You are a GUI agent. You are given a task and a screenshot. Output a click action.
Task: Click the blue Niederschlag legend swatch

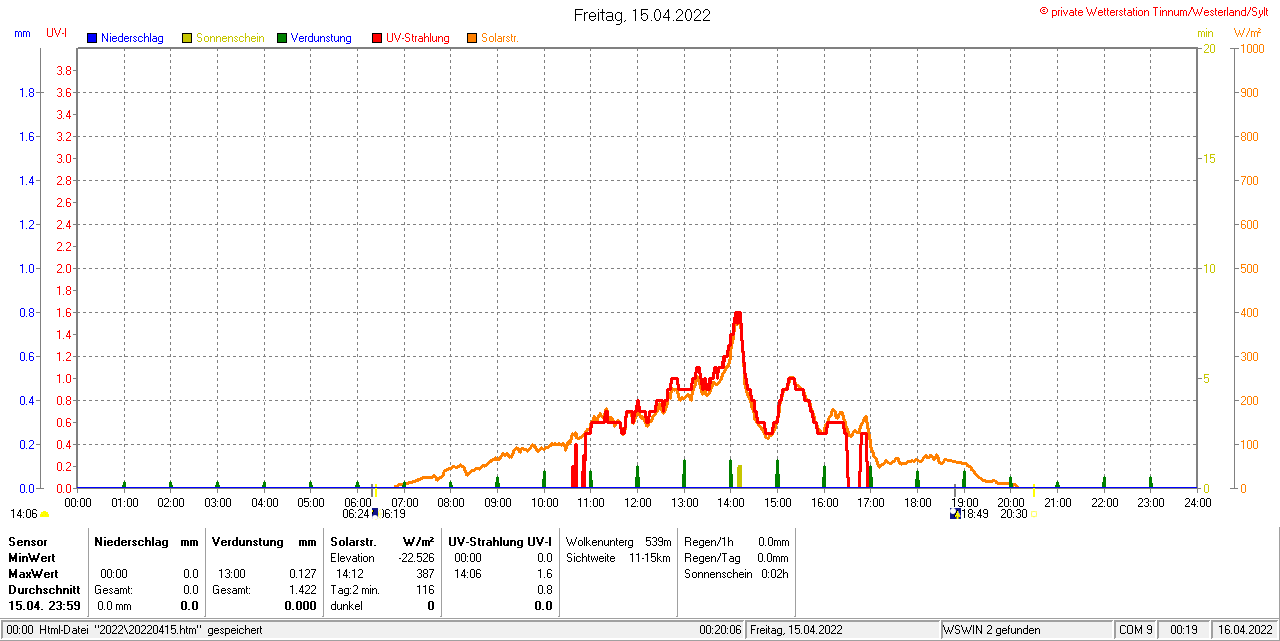click(x=92, y=38)
